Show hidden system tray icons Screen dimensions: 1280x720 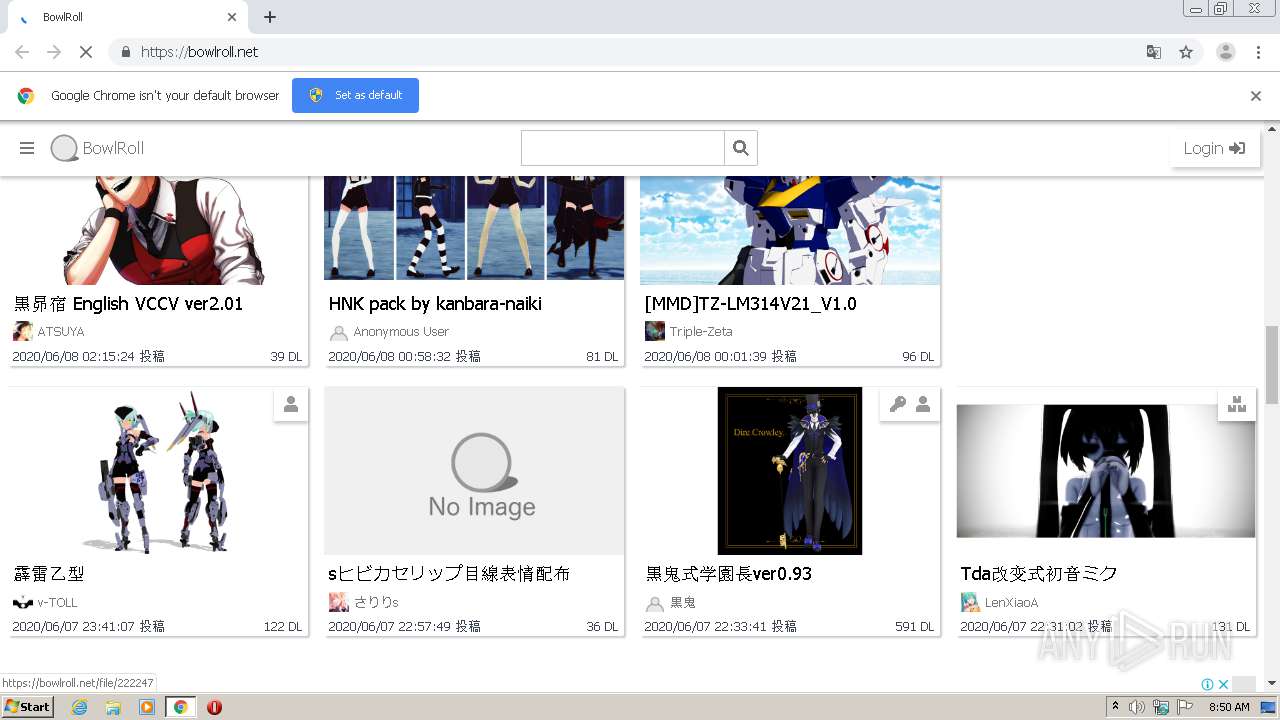click(1115, 707)
